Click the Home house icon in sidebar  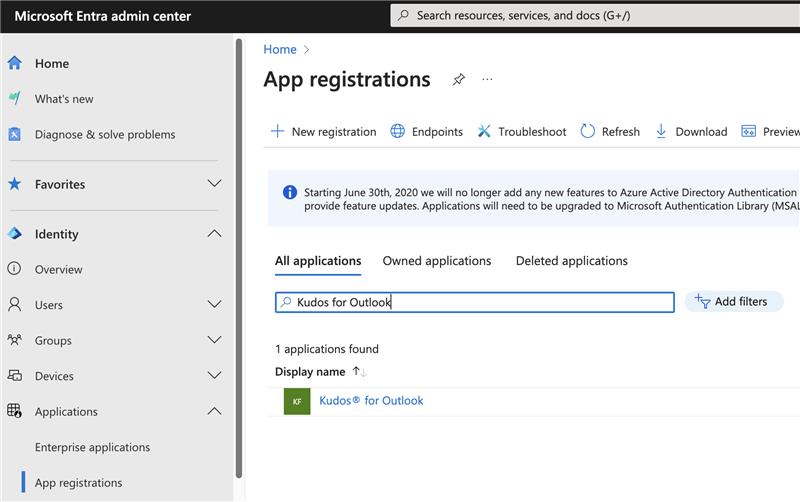(14, 63)
